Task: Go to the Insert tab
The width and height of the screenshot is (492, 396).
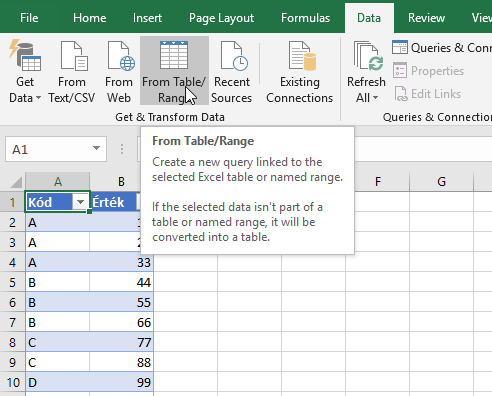Action: point(147,18)
